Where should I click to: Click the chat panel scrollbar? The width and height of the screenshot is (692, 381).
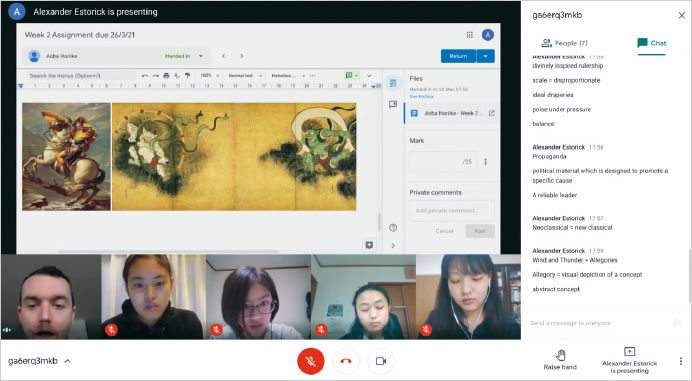click(689, 276)
